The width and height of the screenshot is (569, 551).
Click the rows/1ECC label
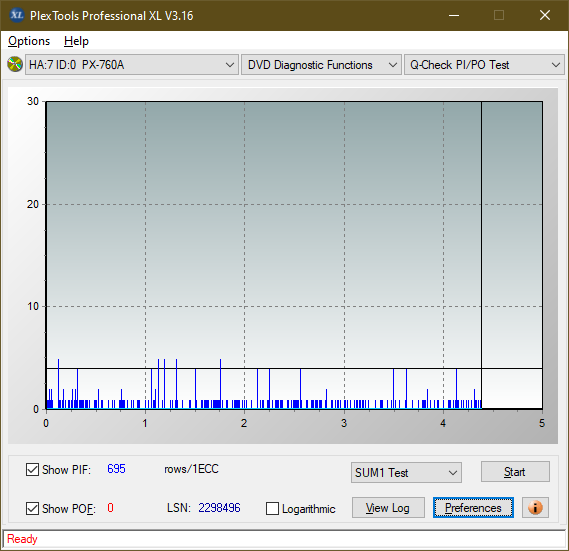tap(191, 469)
